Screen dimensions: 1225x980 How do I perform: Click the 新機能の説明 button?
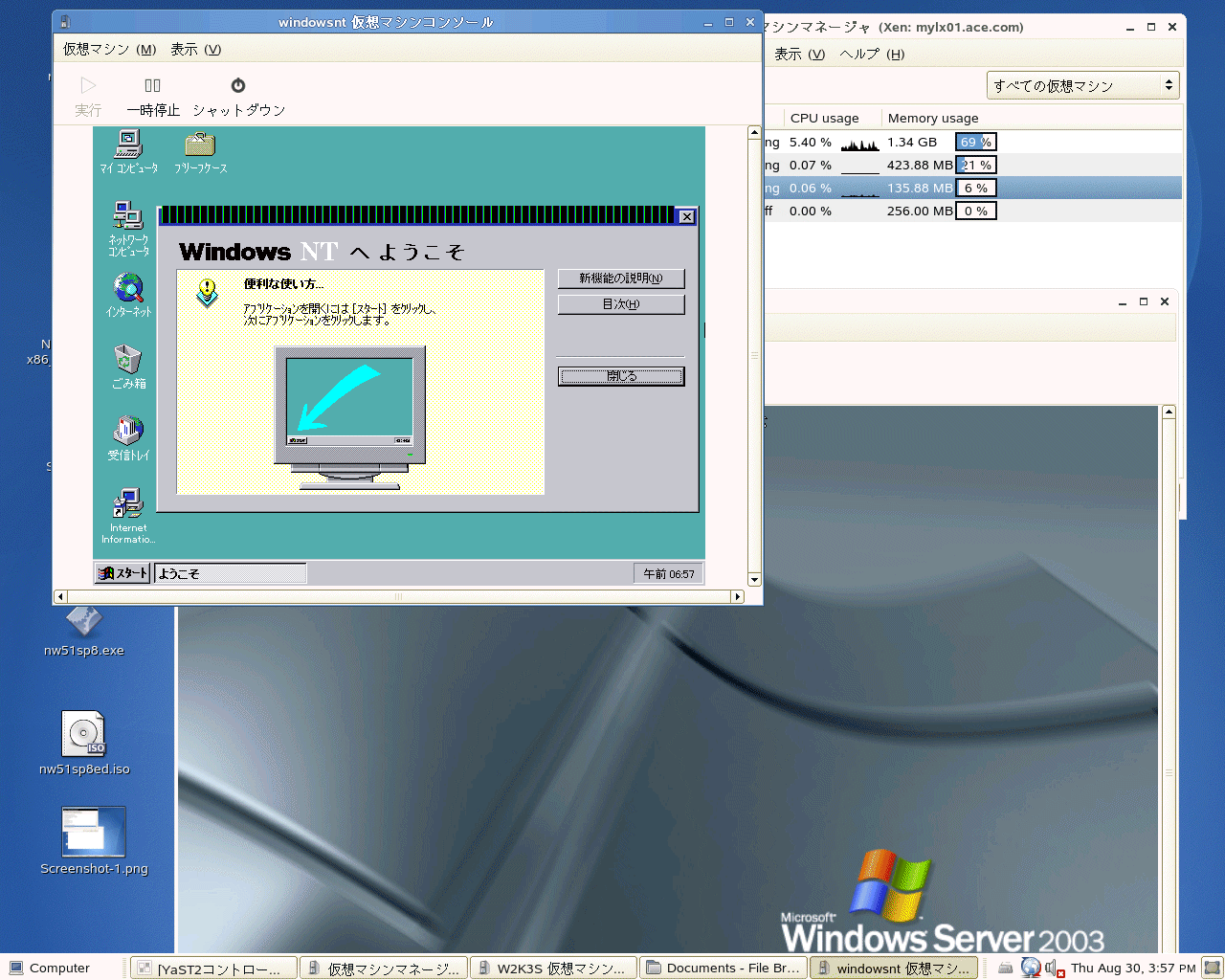click(x=621, y=278)
